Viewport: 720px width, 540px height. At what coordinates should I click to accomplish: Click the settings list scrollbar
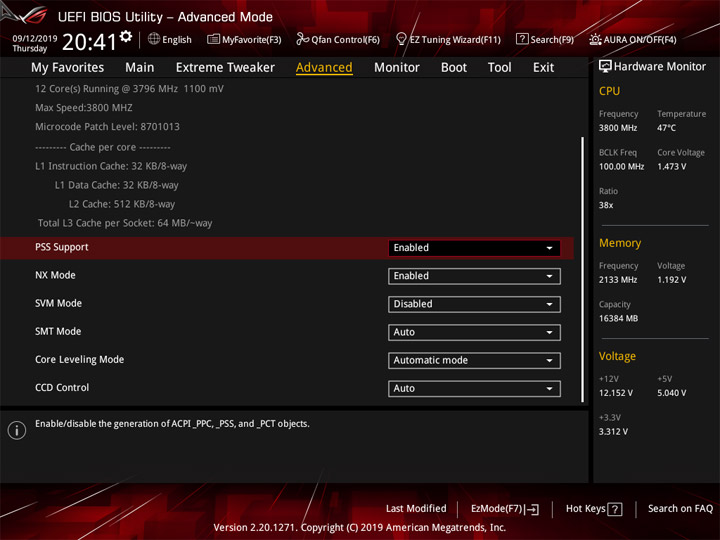click(x=583, y=270)
